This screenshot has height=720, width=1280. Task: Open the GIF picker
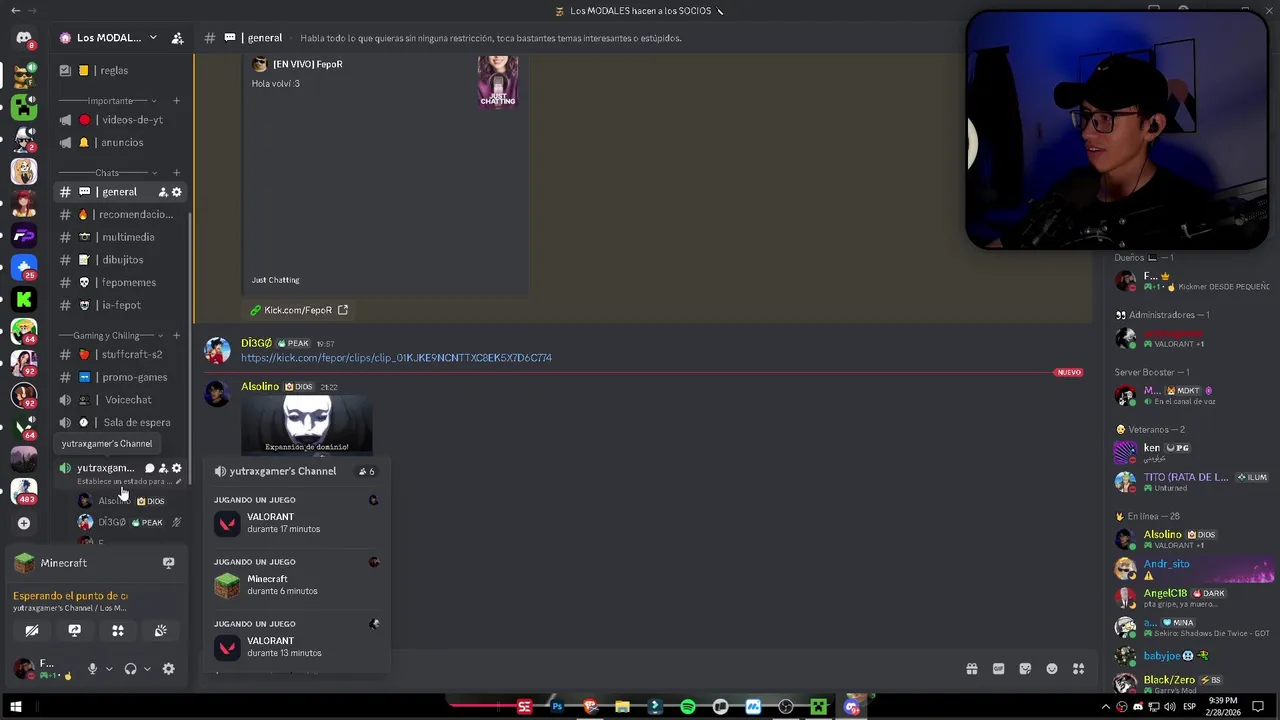[x=998, y=669]
